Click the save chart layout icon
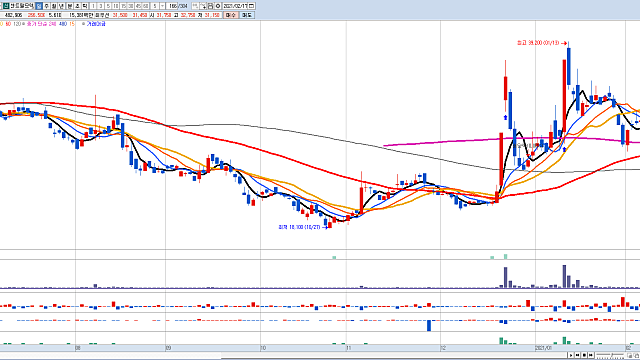This screenshot has height=360, width=640. coord(210,6)
